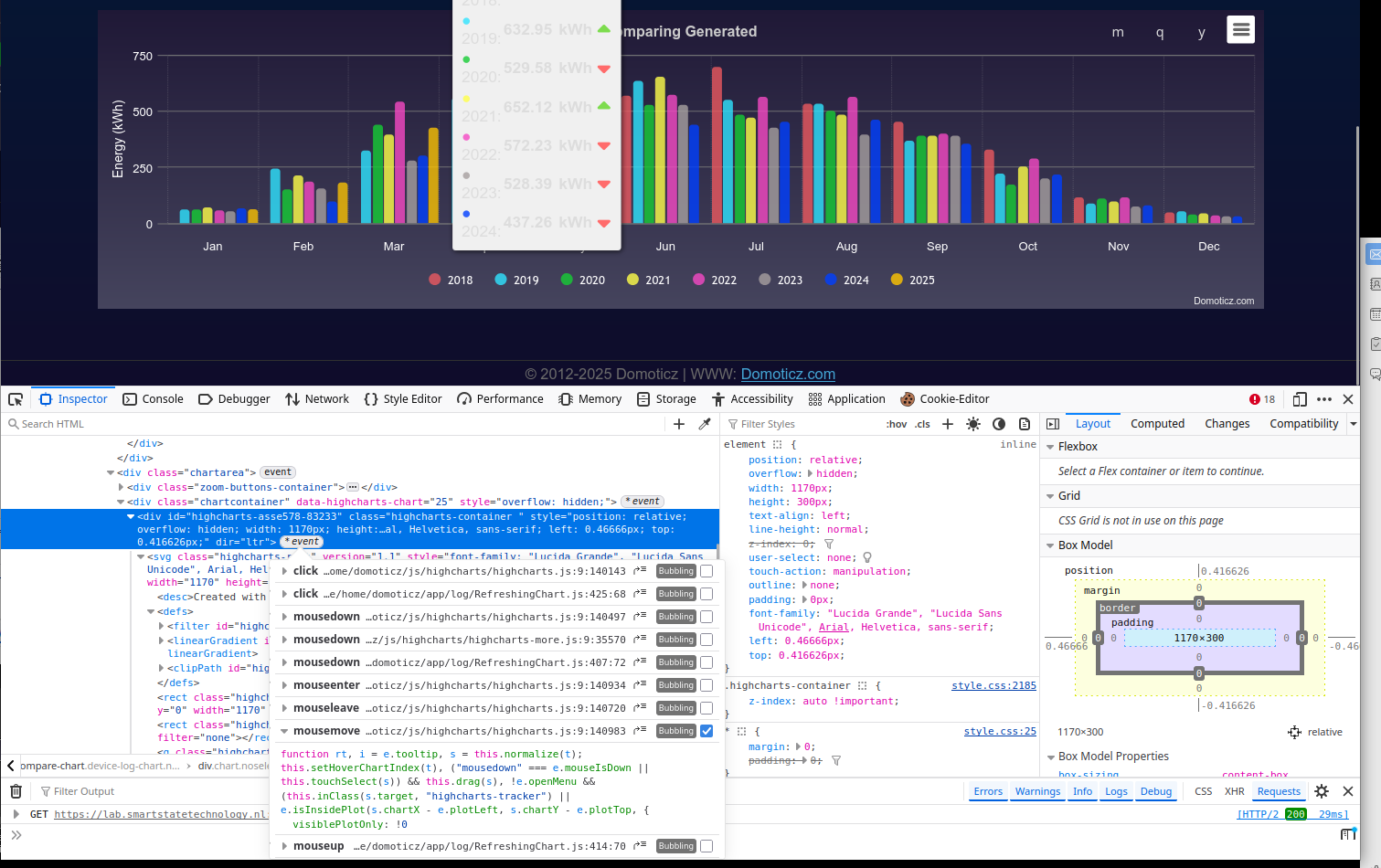Toggle print media simulation icon

[x=1025, y=424]
